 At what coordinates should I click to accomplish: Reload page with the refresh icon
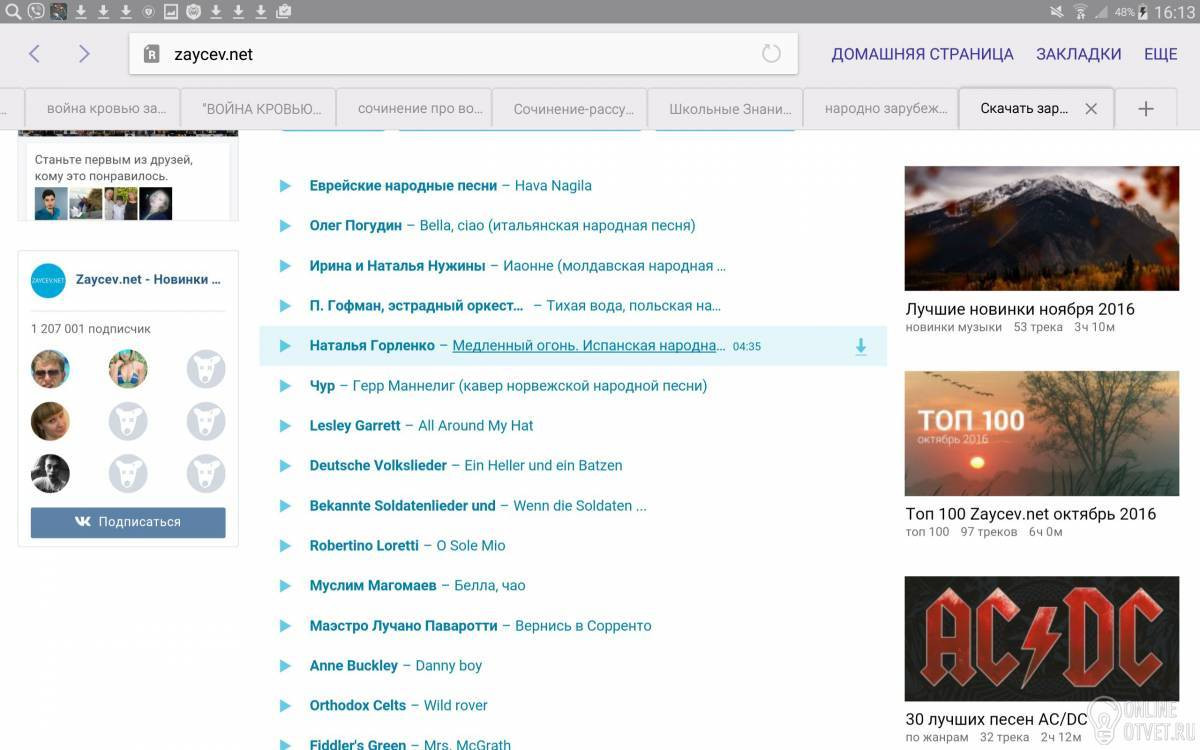[x=771, y=54]
